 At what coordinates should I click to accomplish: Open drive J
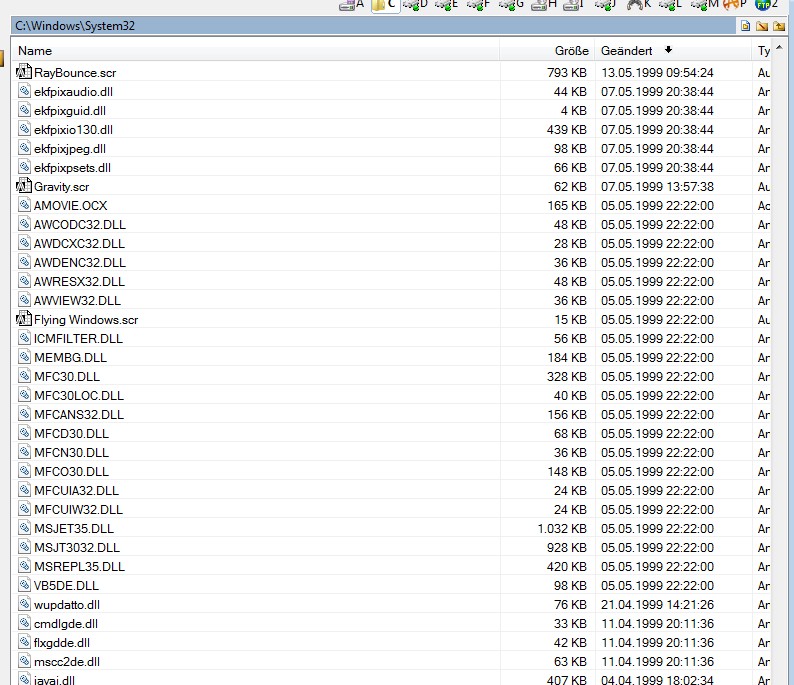[x=606, y=5]
